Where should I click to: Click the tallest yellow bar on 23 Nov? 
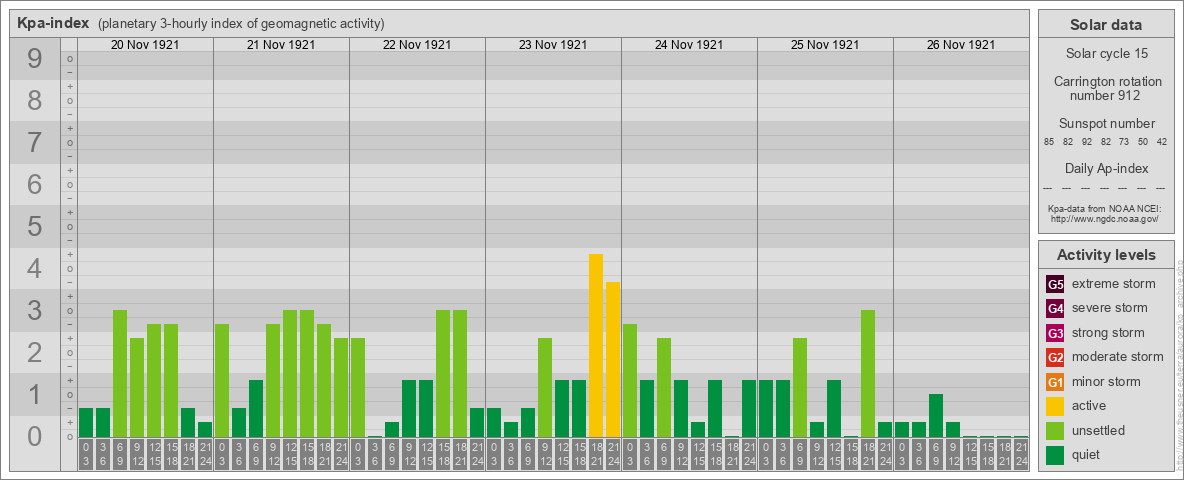click(x=596, y=346)
